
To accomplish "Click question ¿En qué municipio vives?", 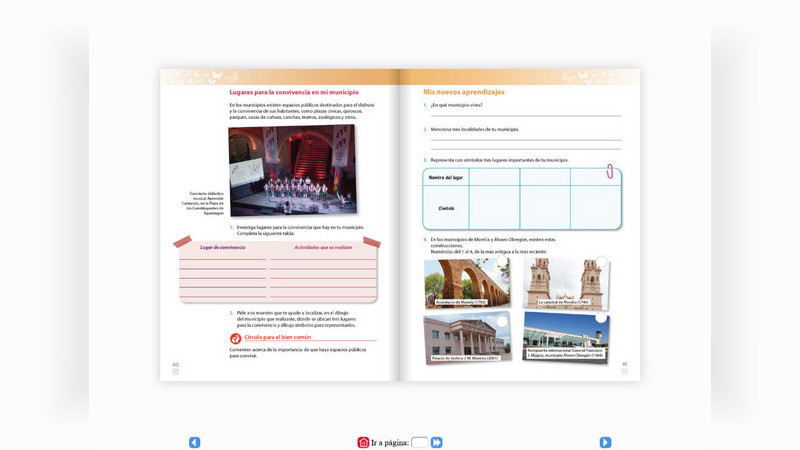I will pos(456,105).
